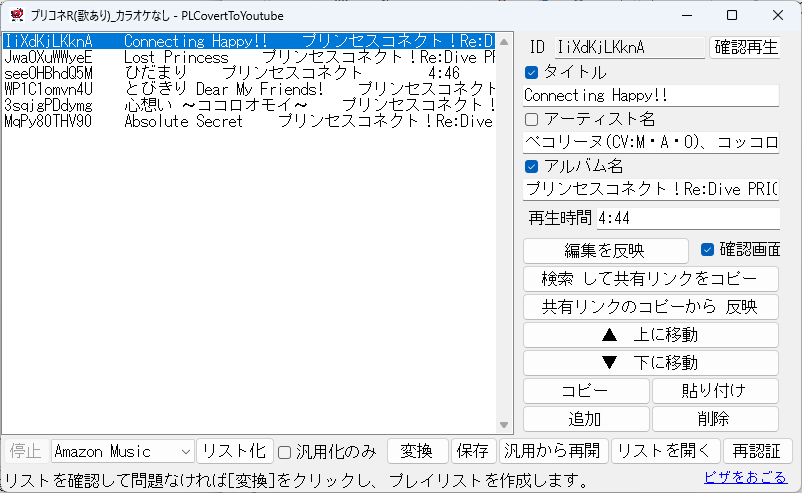
Task: Toggle the 確認画面 checkbox
Action: [708, 249]
